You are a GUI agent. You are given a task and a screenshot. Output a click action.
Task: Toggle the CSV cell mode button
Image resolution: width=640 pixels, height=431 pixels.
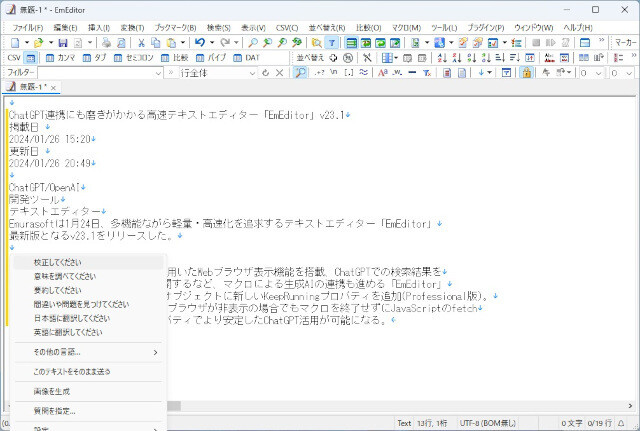click(x=31, y=58)
